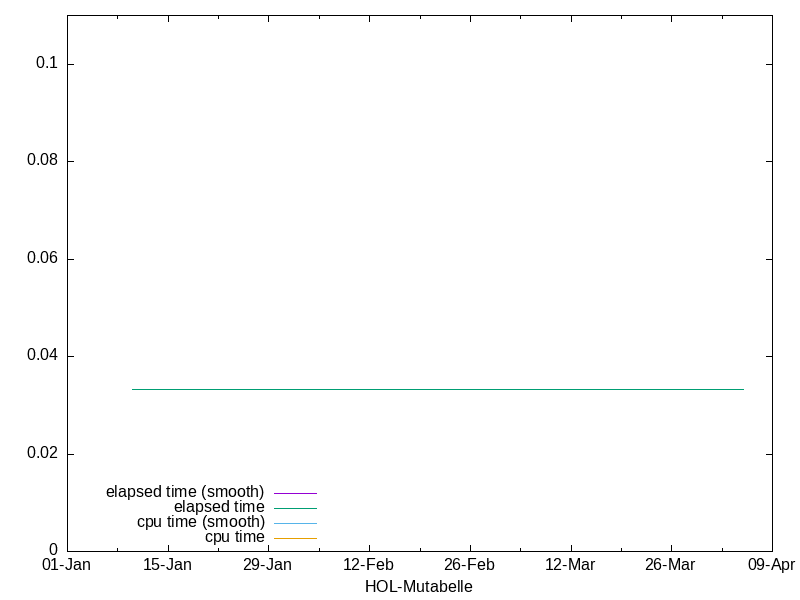The width and height of the screenshot is (800, 600).
Task: Click the 'cpu time' legend label
Action: (235, 537)
